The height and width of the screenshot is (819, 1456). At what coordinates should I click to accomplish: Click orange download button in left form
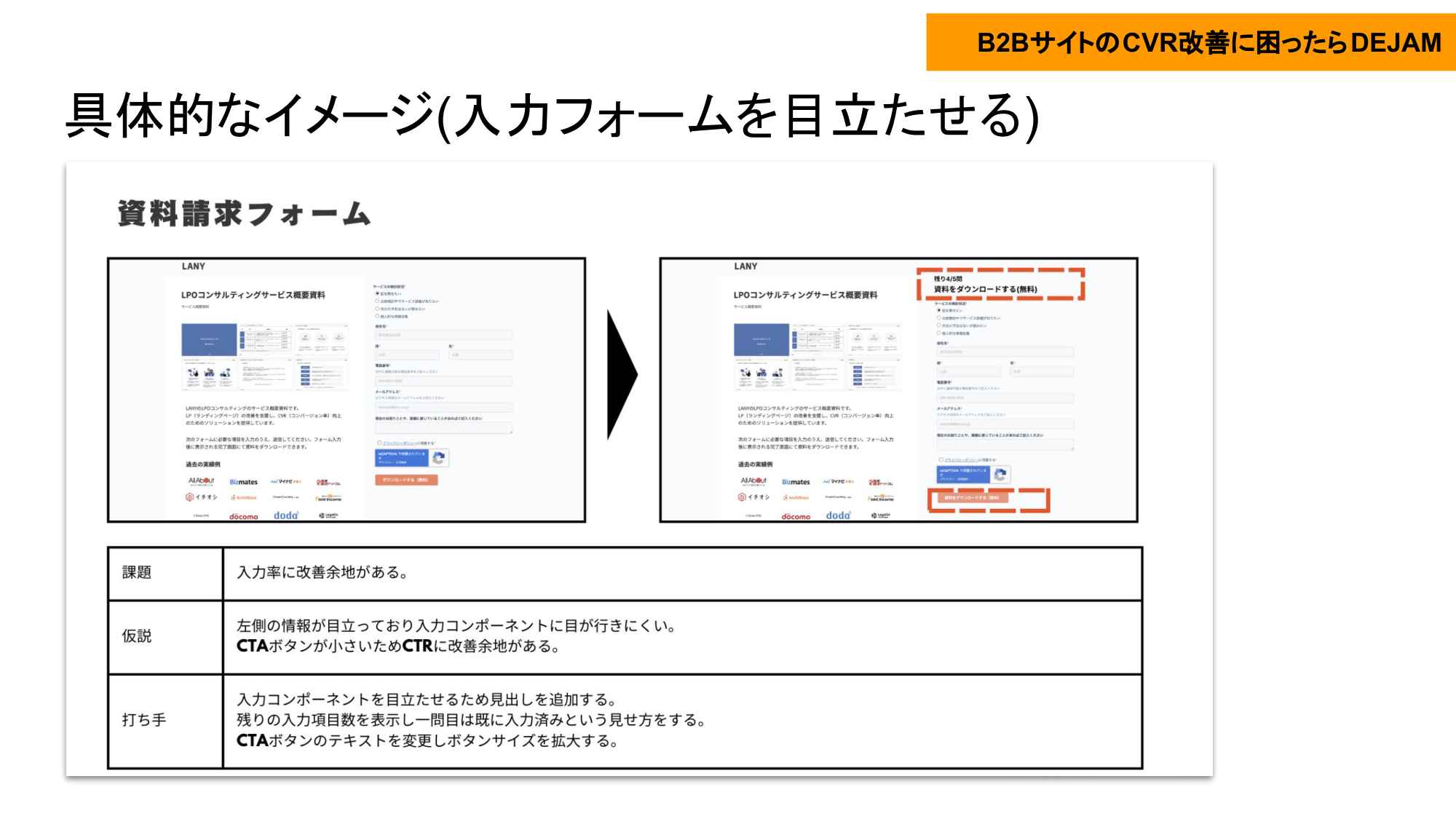click(406, 480)
